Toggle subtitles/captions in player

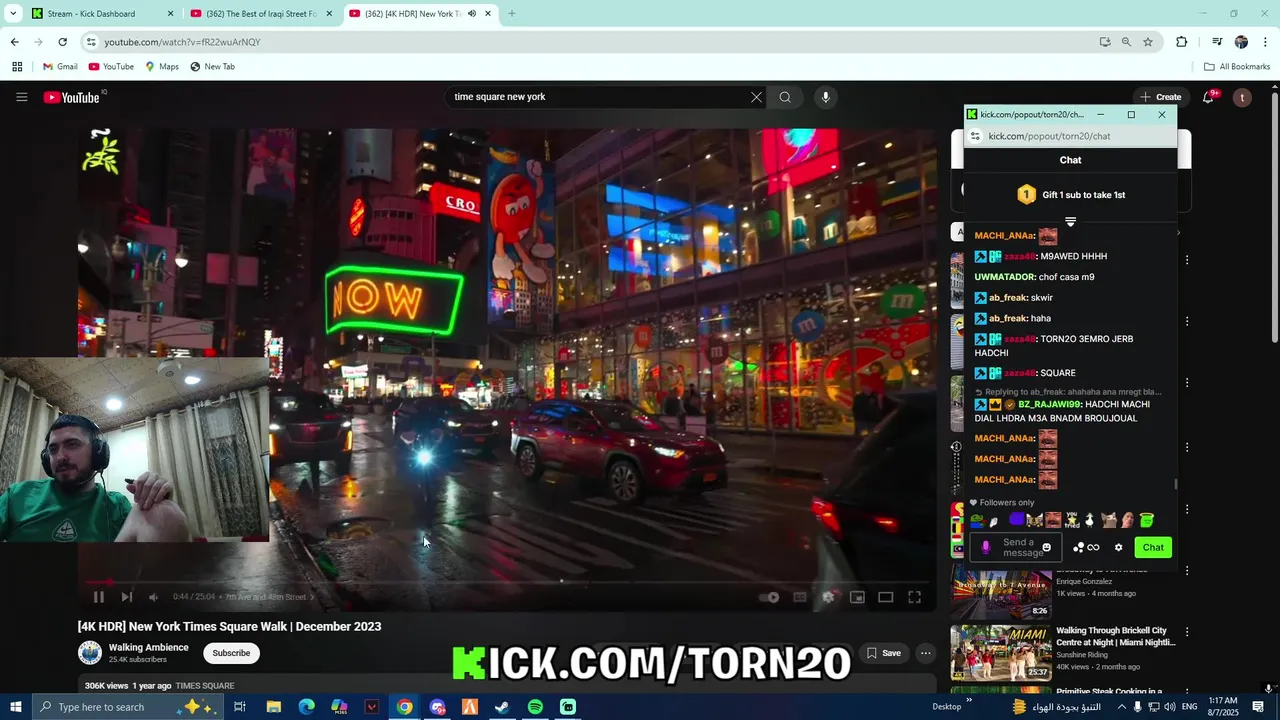800,597
